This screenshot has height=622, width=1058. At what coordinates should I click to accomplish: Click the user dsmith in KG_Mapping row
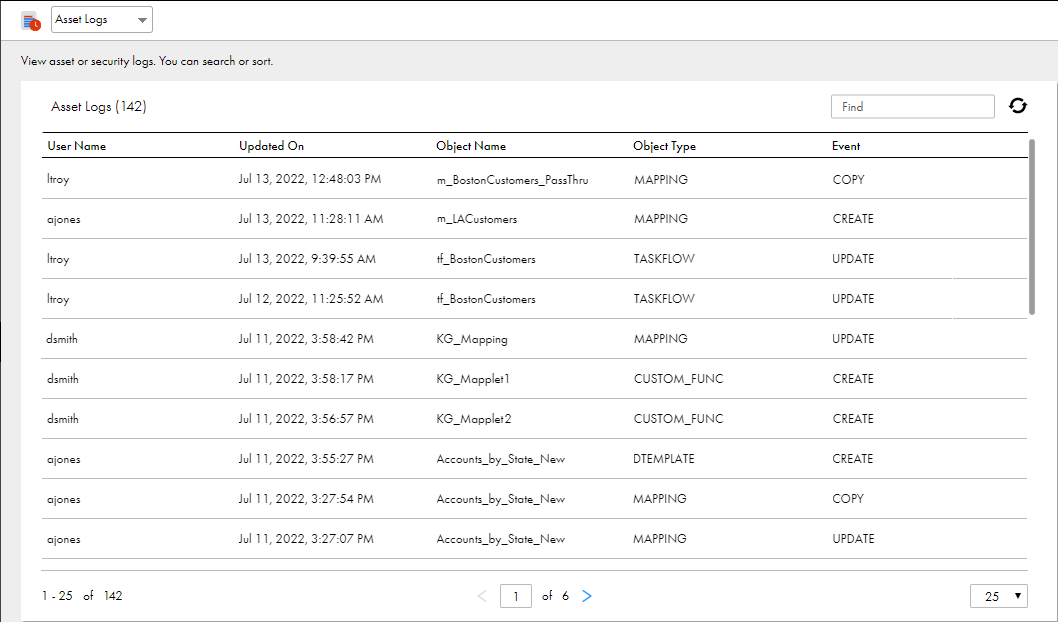(x=62, y=339)
